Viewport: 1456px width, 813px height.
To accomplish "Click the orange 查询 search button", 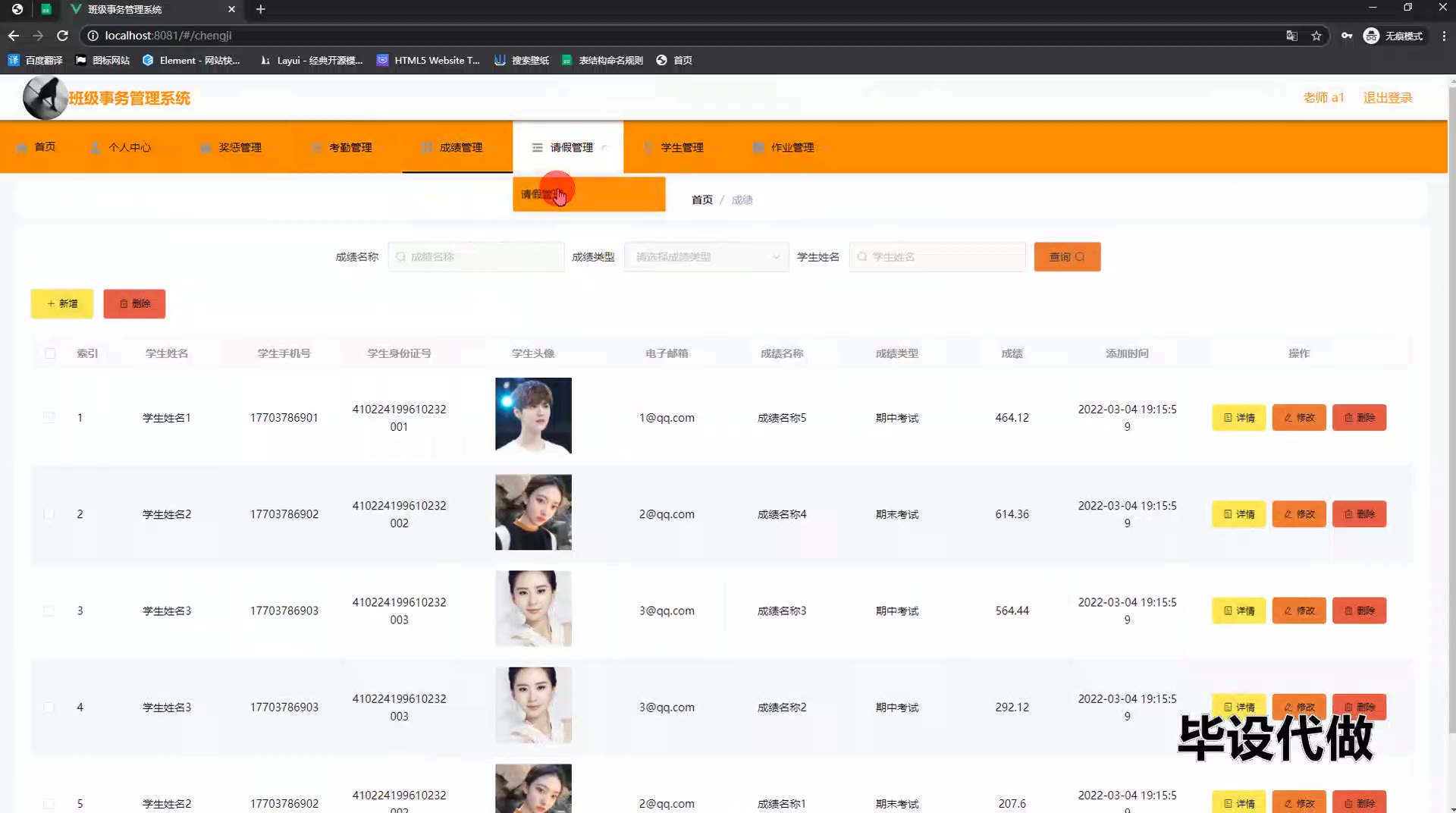I will click(1066, 257).
